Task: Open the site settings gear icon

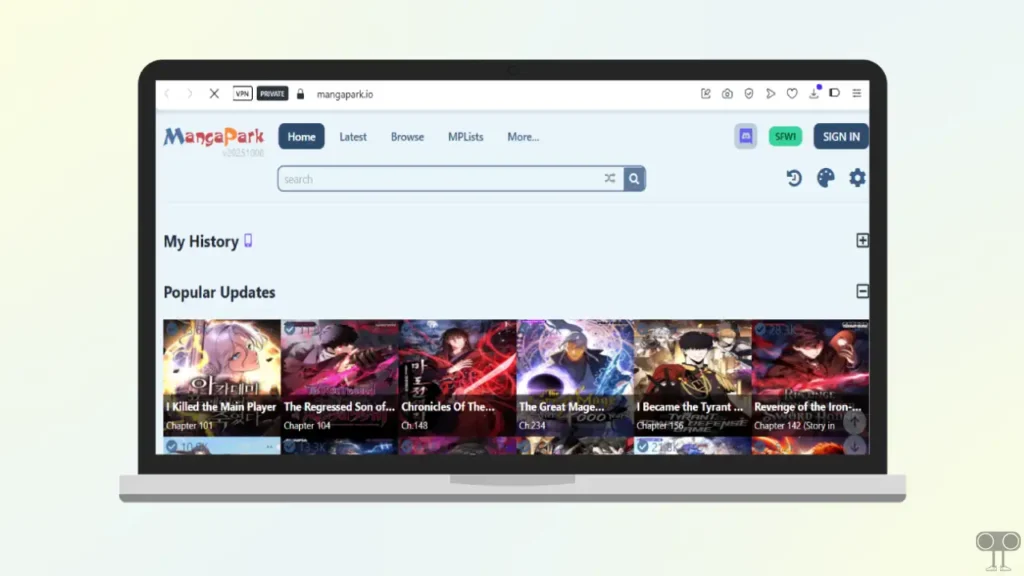Action: click(x=857, y=178)
